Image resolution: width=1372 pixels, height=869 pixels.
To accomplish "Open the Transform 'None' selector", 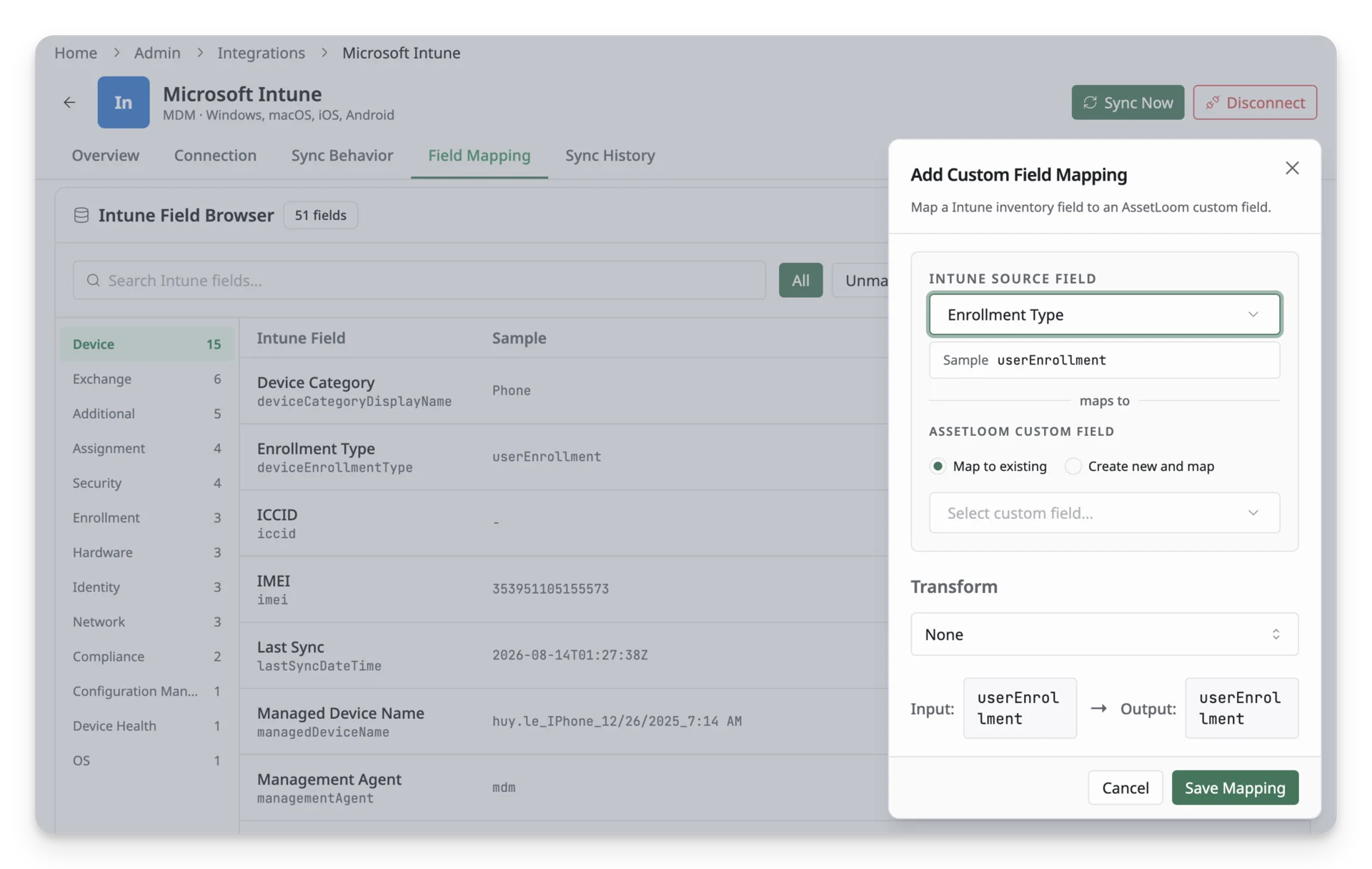I will tap(1104, 634).
